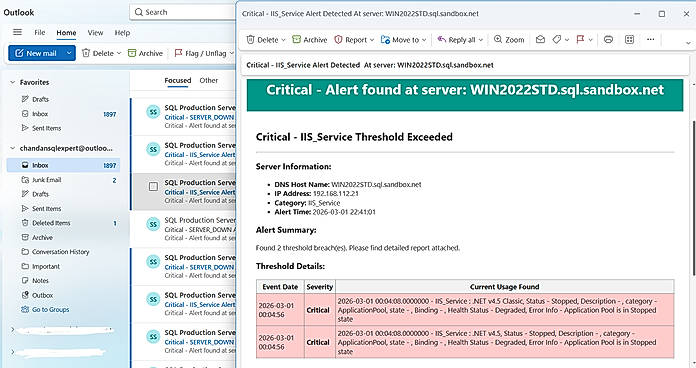Click the mark as read/unread envelope icon
This screenshot has height=368, width=696.
(540, 40)
